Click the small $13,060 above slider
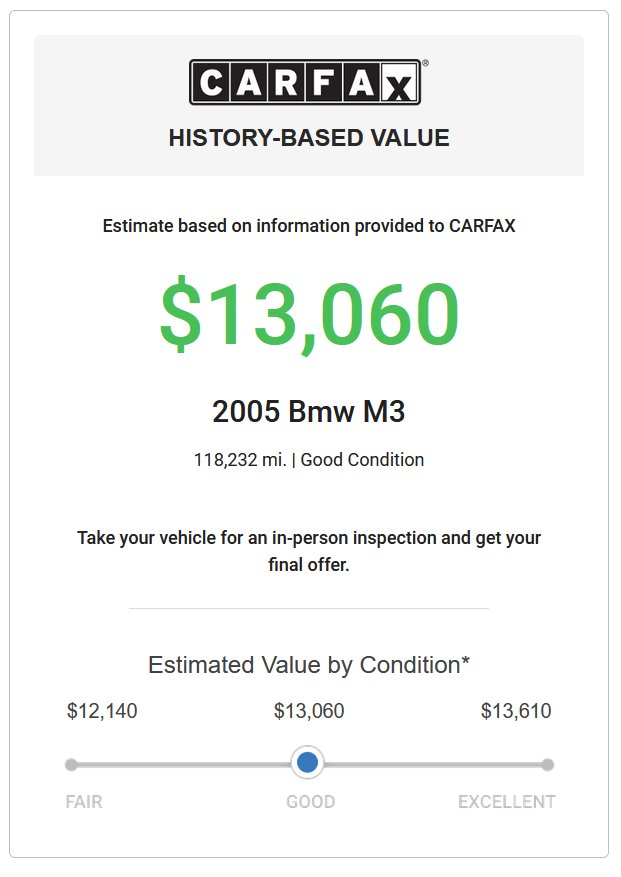621x877 pixels. pos(309,711)
